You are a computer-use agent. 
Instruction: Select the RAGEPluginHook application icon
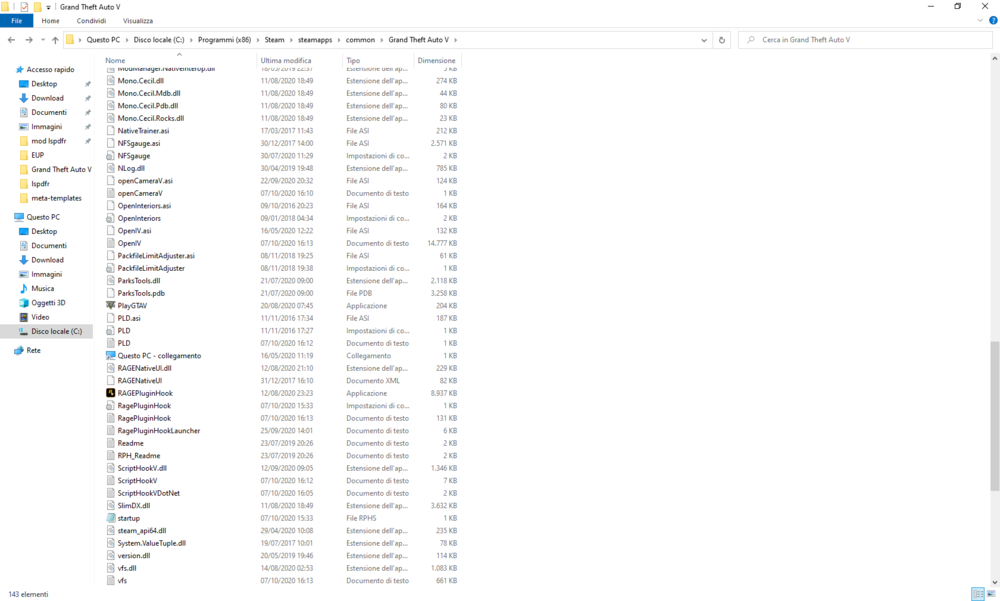coord(110,393)
